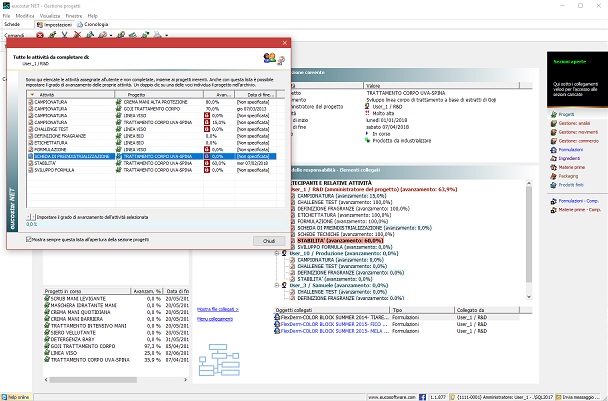Toggle 'Mostra sempre questa lista' checkbox

(x=29, y=240)
